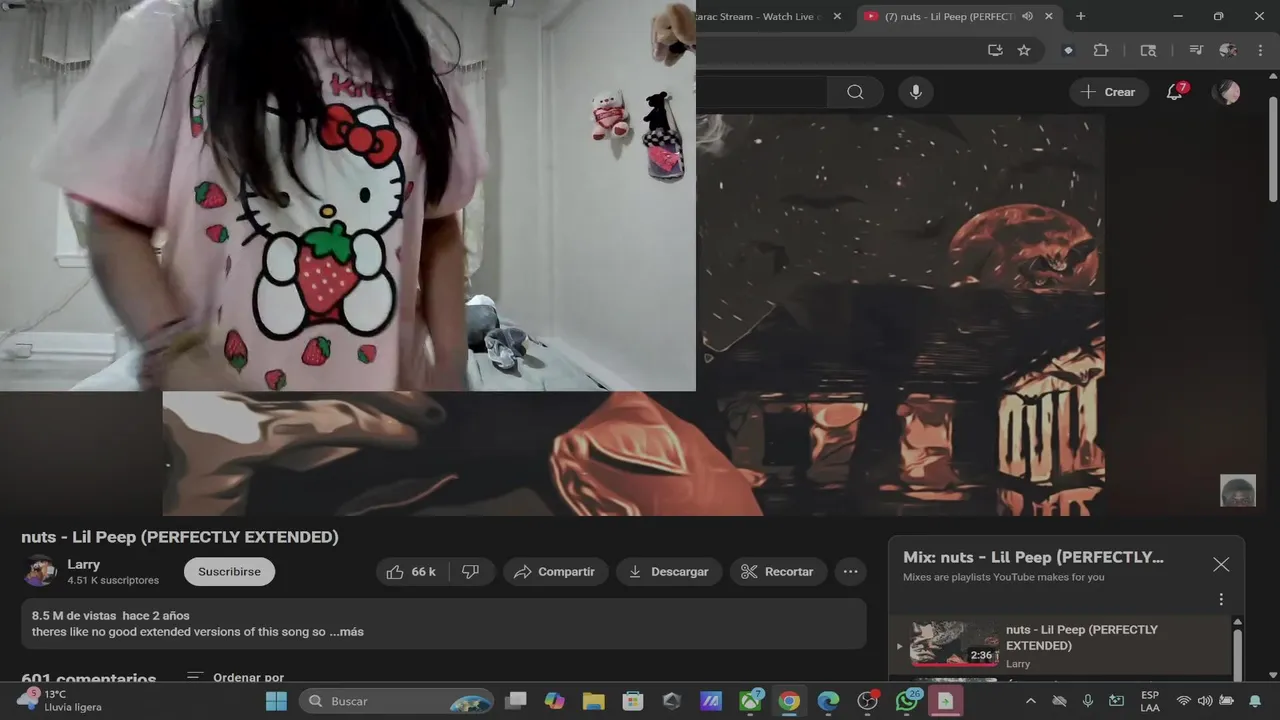The width and height of the screenshot is (1280, 720).
Task: Open the Windows Start menu
Action: pos(276,701)
